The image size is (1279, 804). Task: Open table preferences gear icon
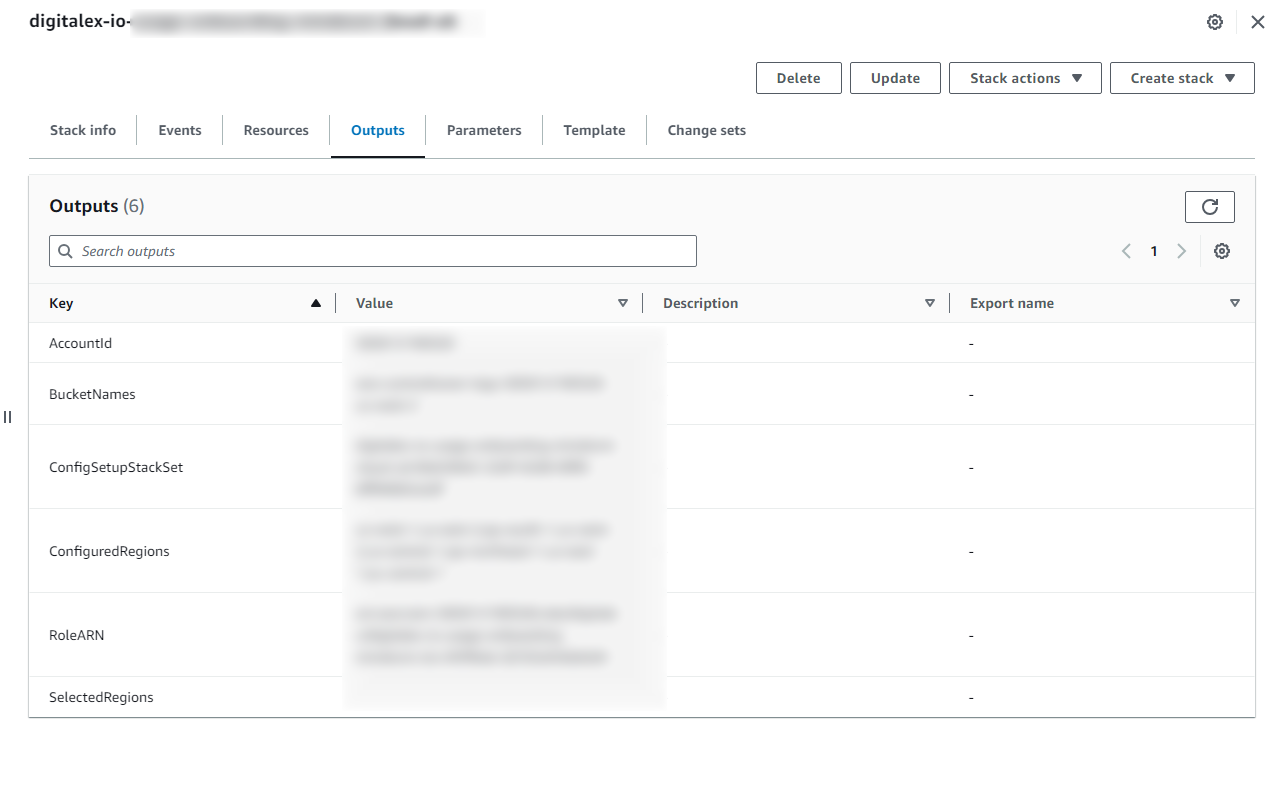1221,251
